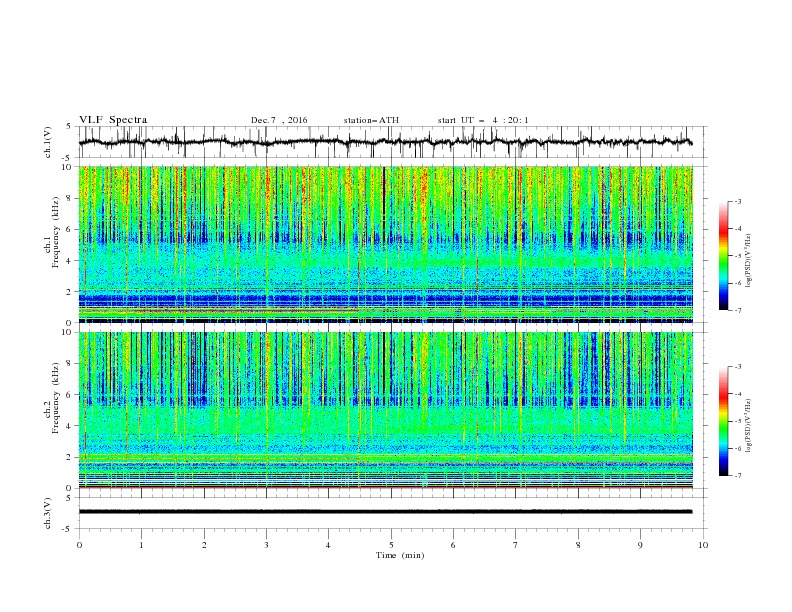The image size is (792, 612).
Task: Click the "start UT = 4:20:1" text
Action: 483,120
